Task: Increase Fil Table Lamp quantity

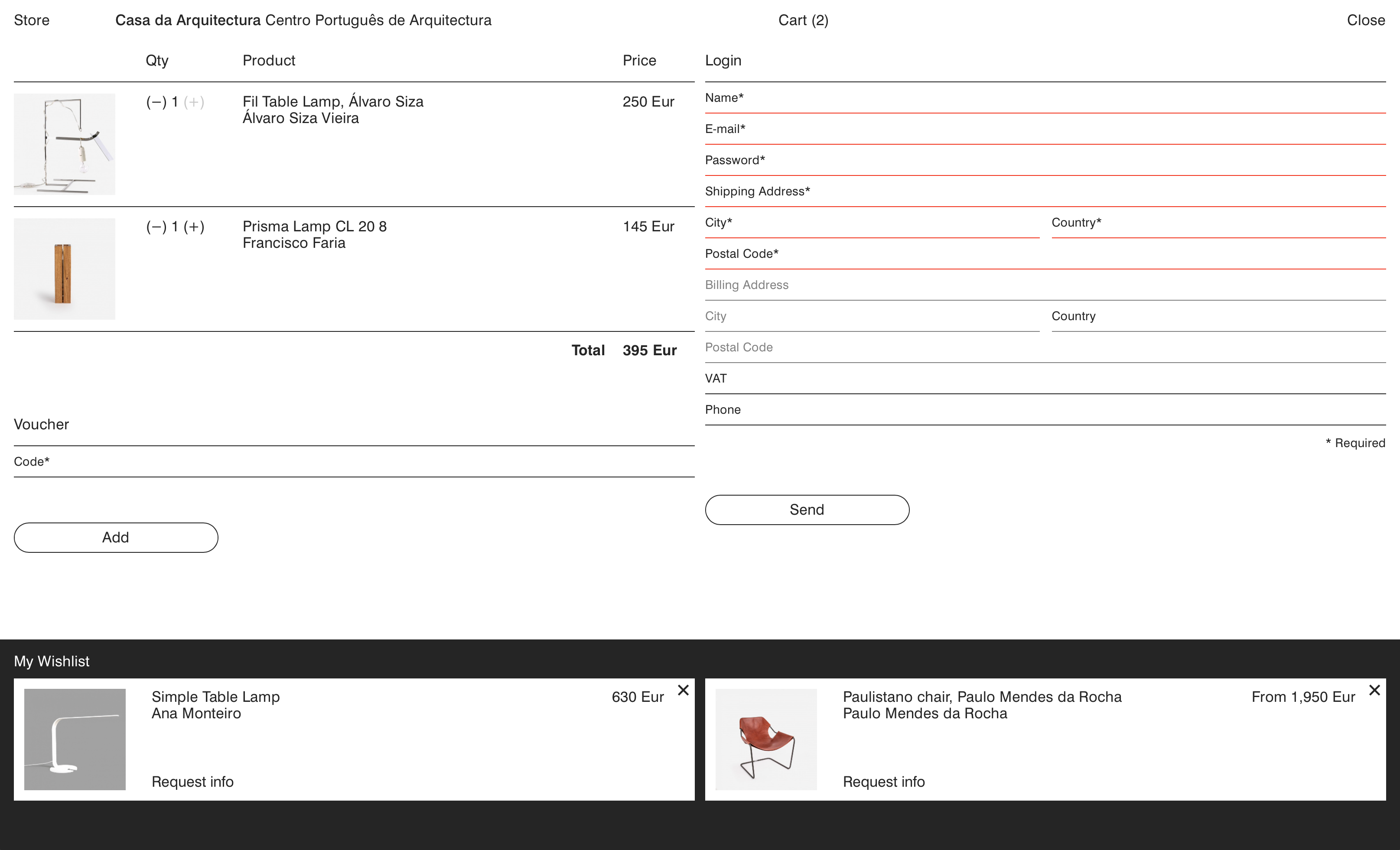Action: [x=194, y=102]
